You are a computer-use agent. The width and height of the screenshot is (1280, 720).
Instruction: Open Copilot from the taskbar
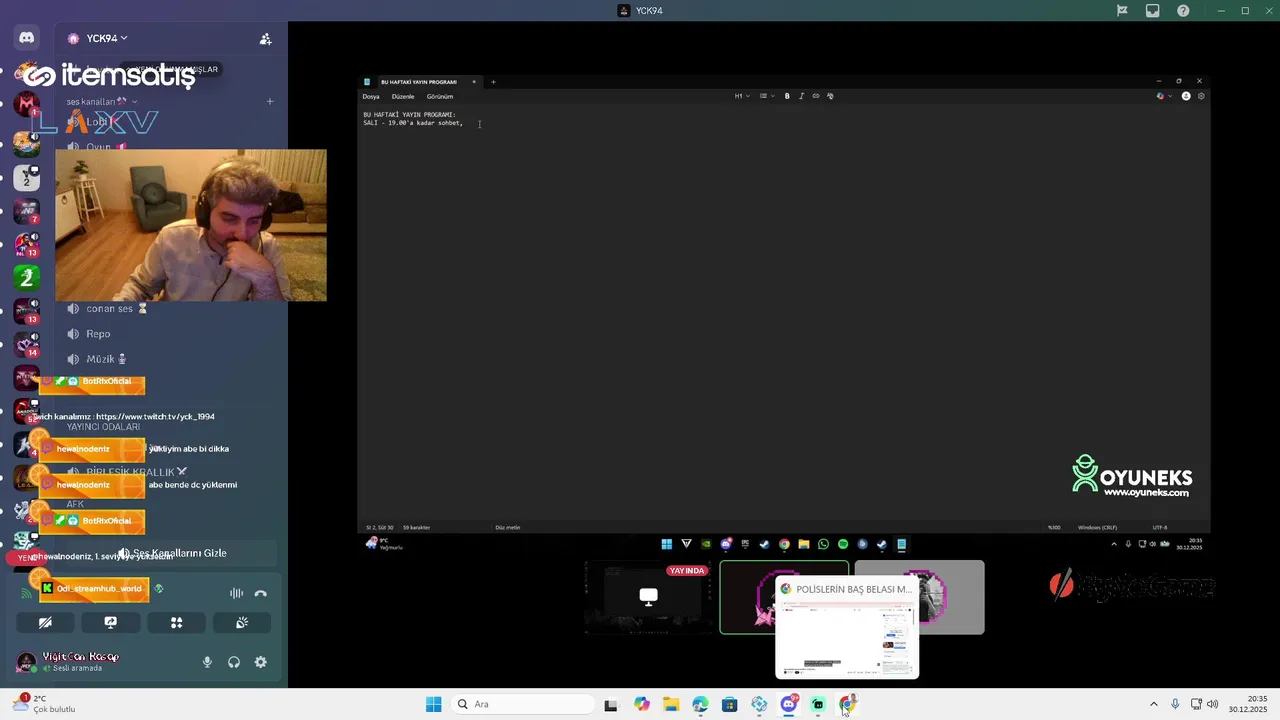click(642, 704)
